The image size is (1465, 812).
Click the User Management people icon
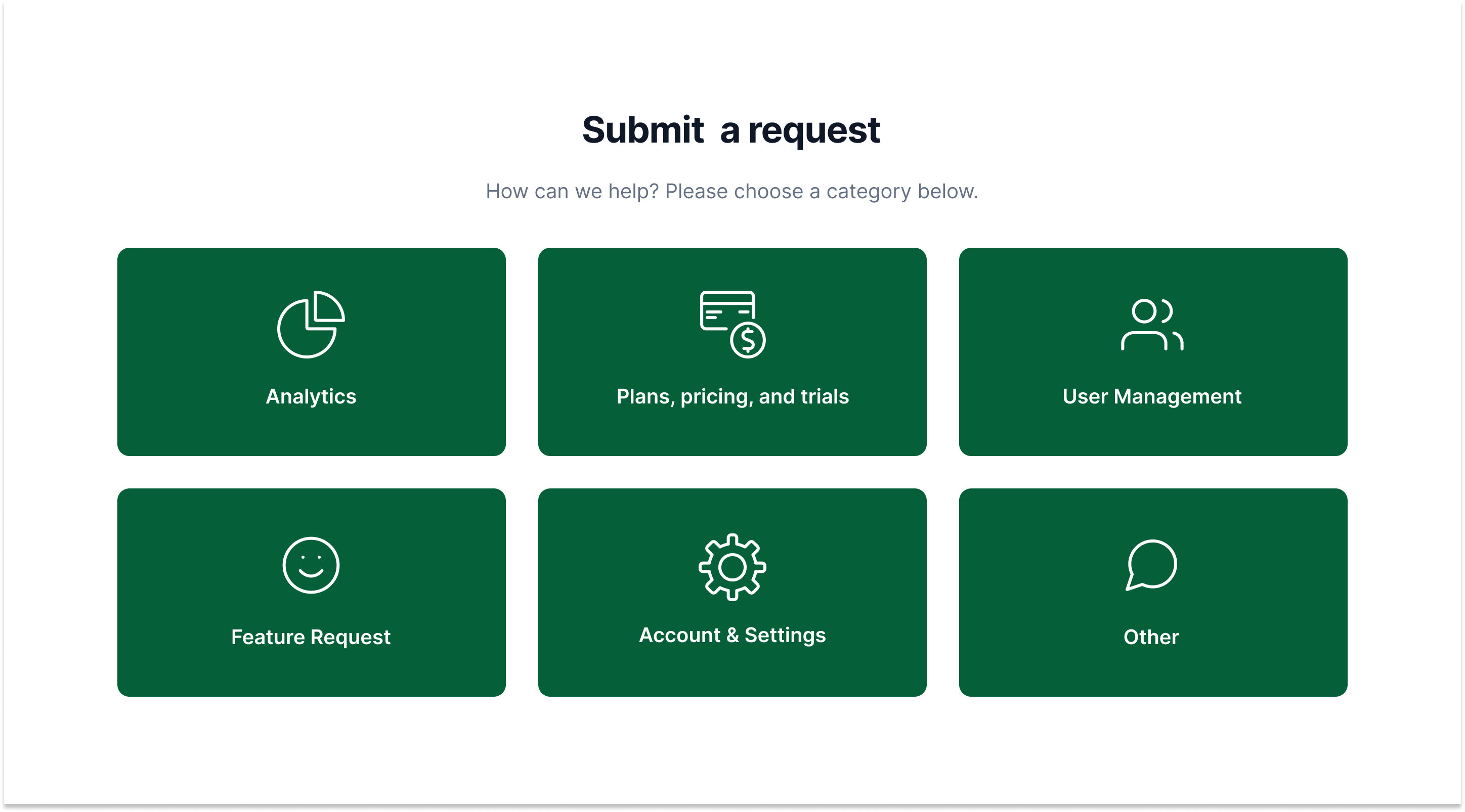tap(1152, 325)
